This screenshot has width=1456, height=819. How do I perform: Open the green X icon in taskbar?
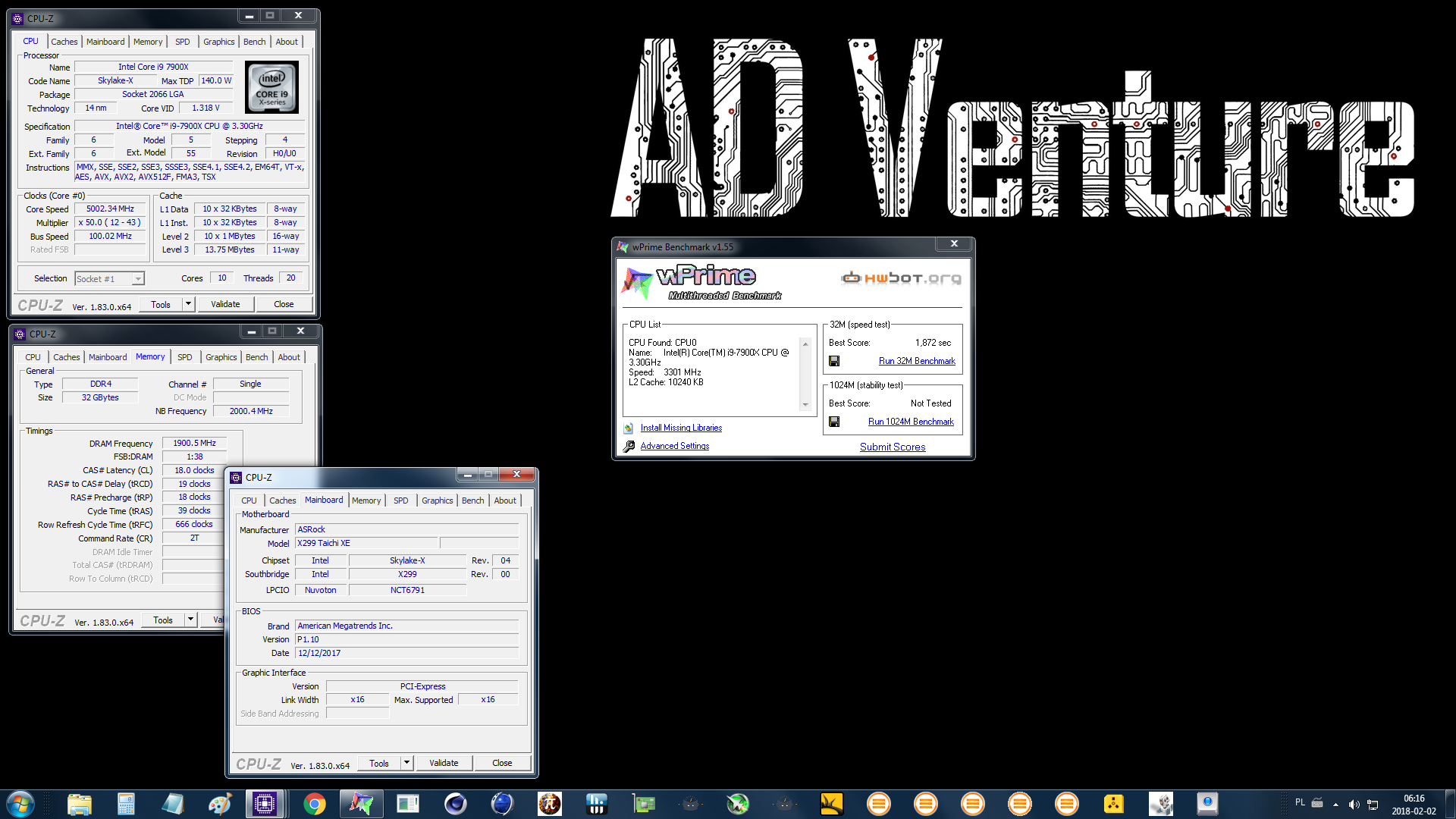tap(737, 804)
